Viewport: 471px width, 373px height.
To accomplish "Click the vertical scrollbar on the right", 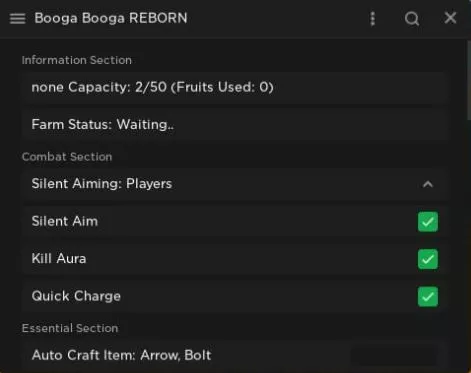I will (x=469, y=80).
